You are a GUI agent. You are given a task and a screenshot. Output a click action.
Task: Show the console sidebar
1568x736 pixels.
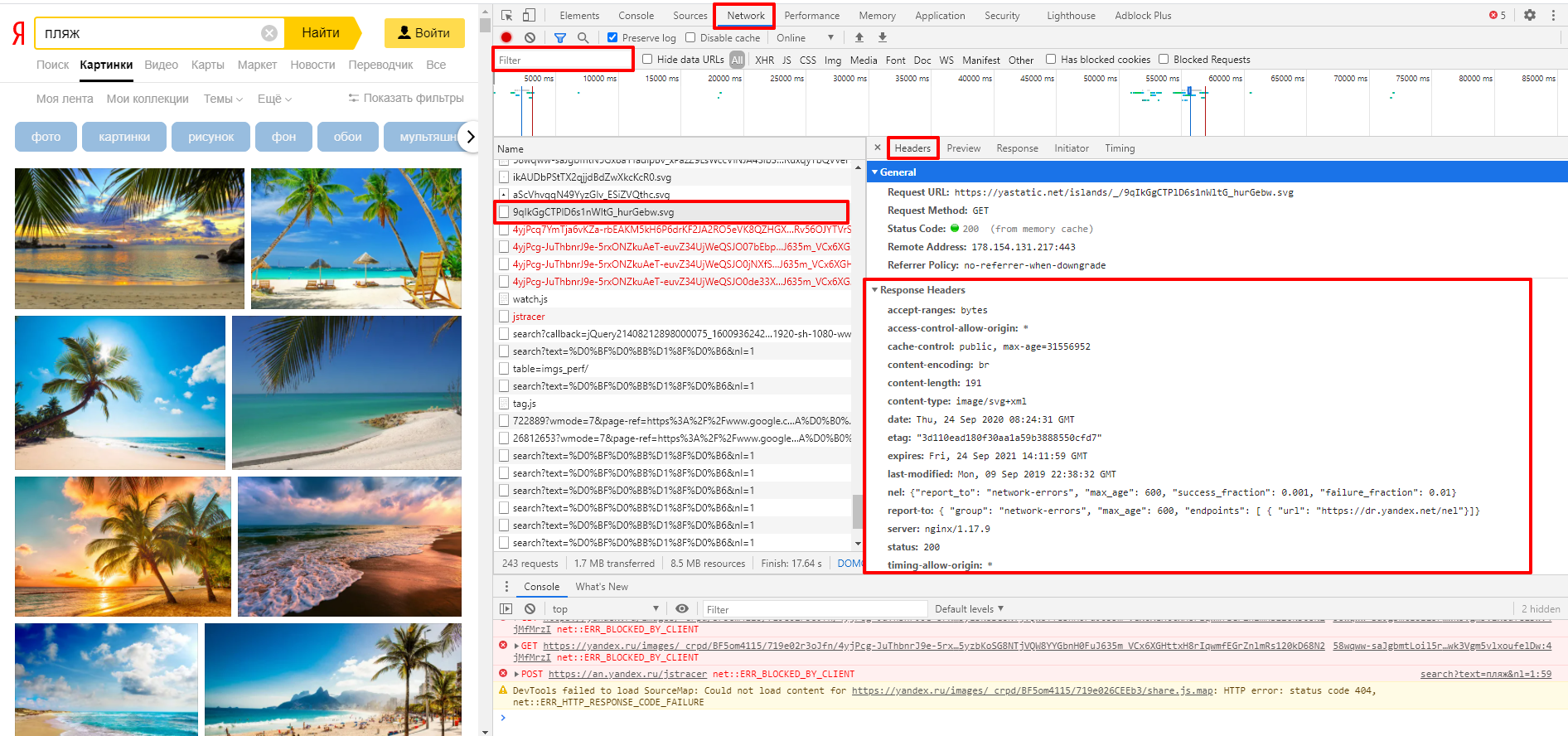[506, 609]
